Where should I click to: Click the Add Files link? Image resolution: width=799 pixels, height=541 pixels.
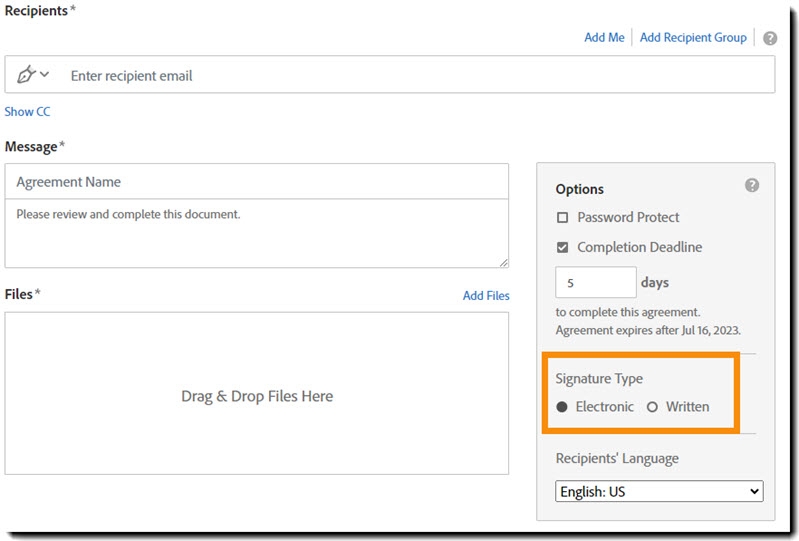click(486, 296)
